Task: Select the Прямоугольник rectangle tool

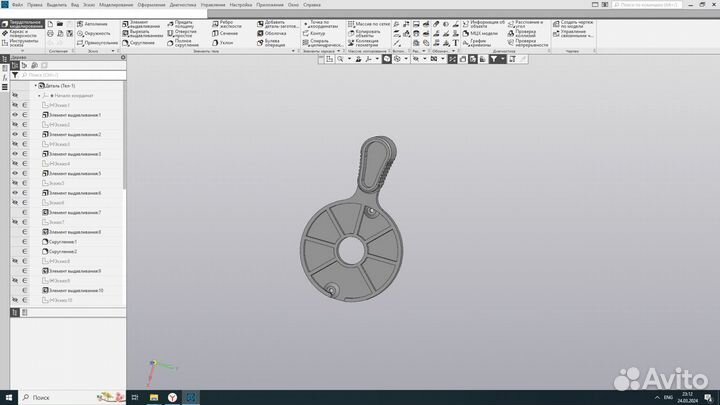Action: pos(97,43)
